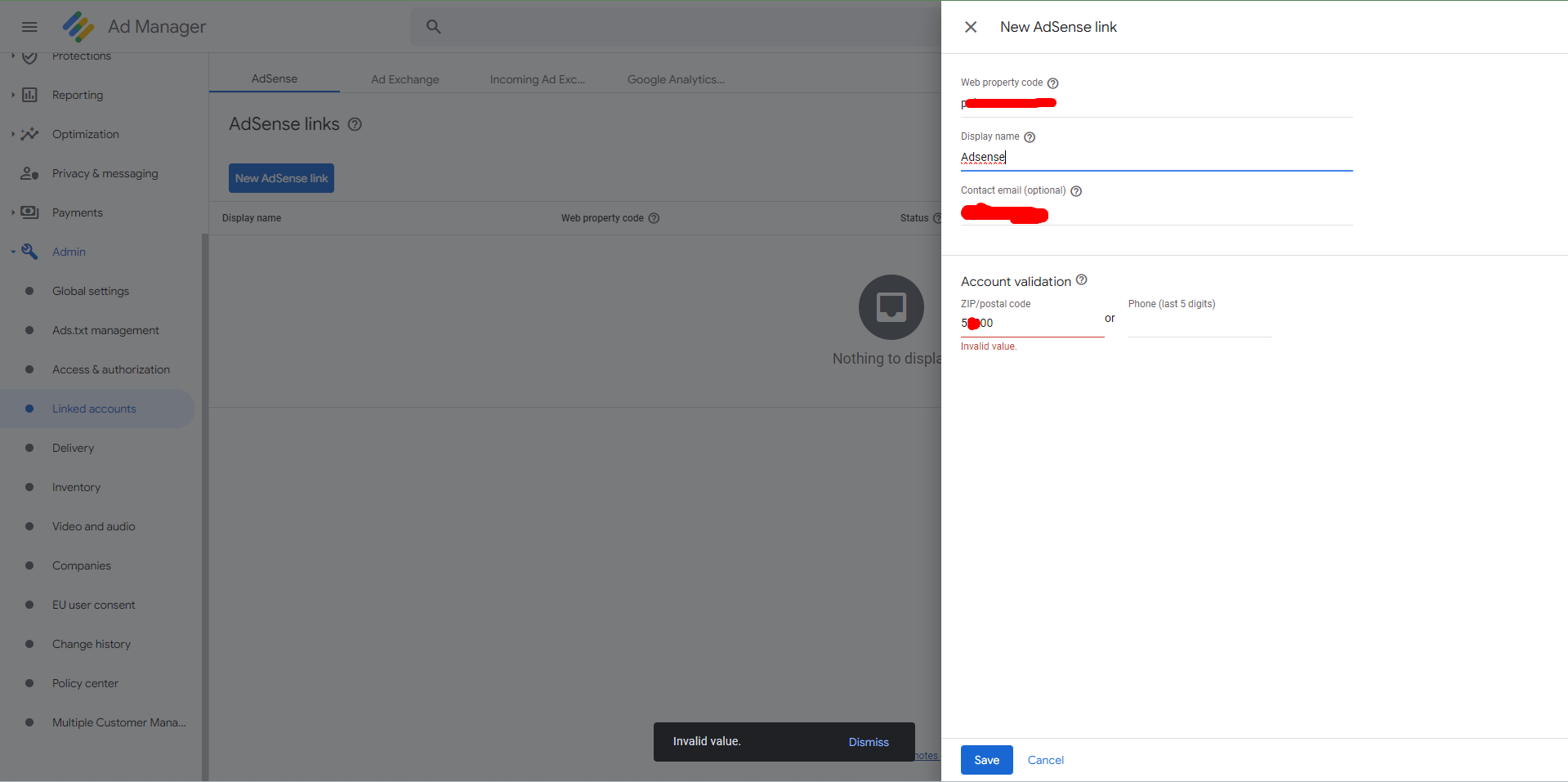Open Access & authorization
Image resolution: width=1568 pixels, height=782 pixels.
[x=111, y=369]
